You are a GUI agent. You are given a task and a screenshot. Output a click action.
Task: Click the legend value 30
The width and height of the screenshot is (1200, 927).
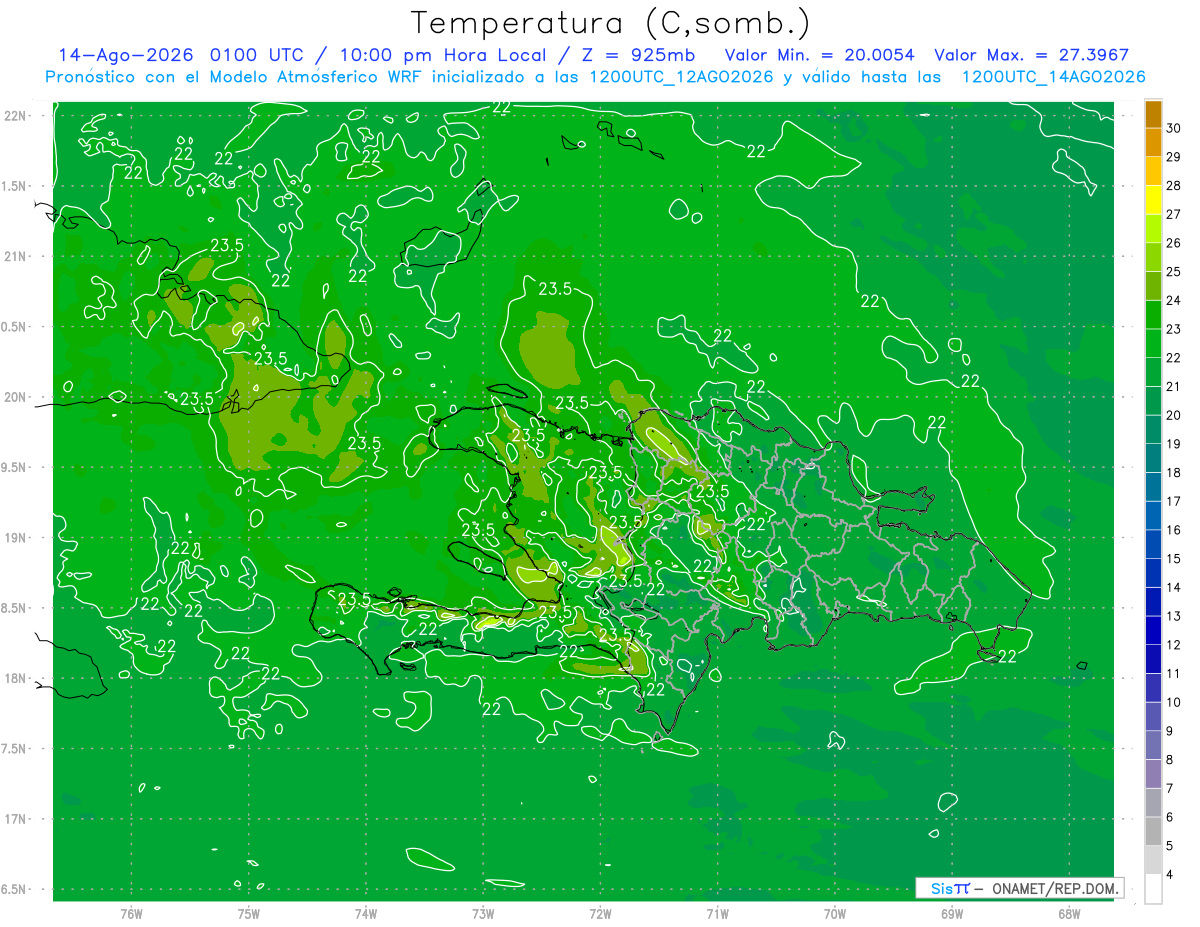(1174, 128)
